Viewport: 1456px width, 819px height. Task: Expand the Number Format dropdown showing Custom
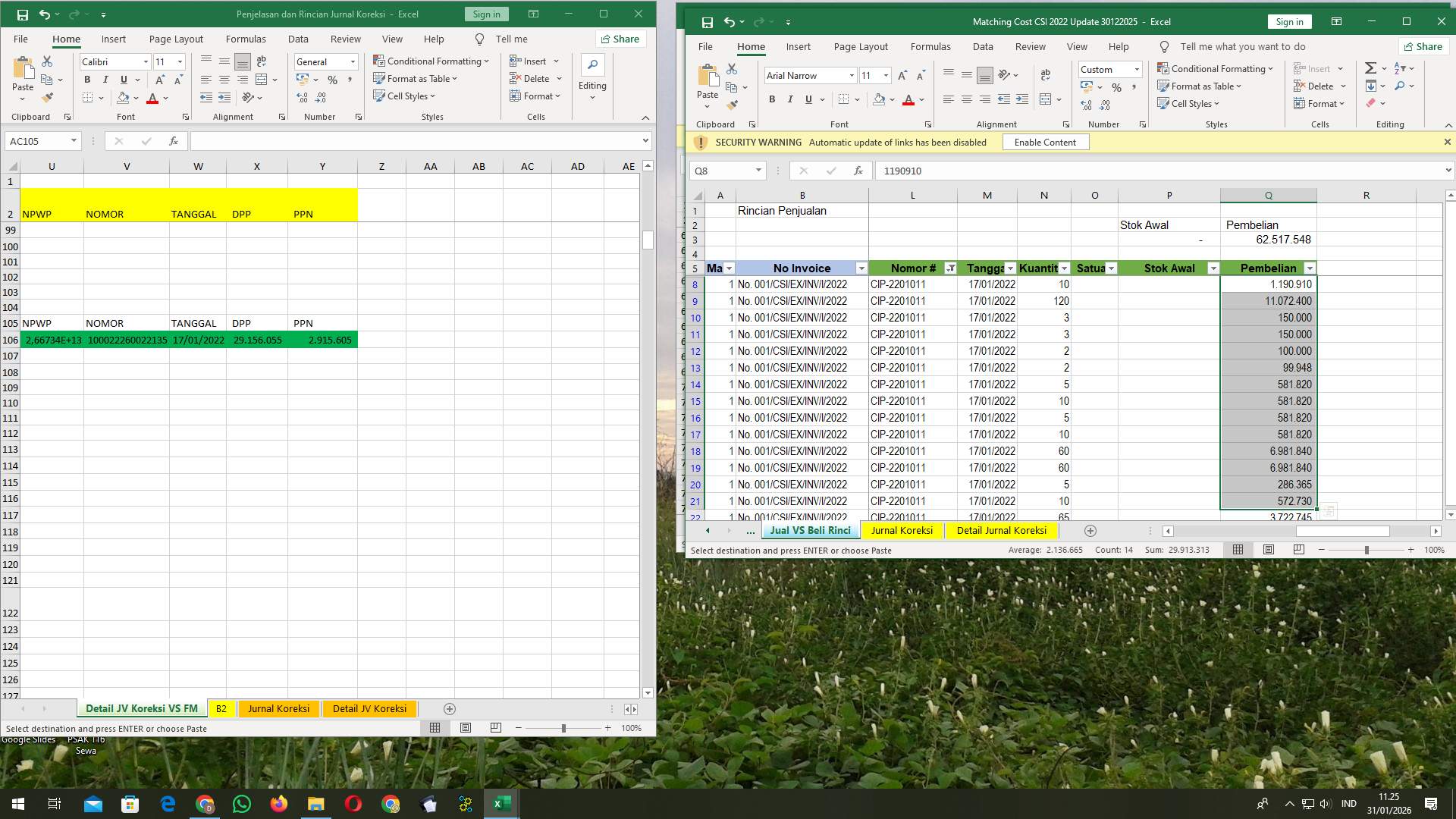[x=1136, y=69]
